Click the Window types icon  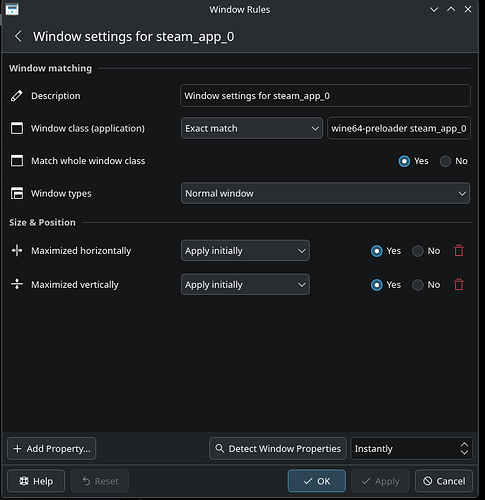tap(17, 193)
